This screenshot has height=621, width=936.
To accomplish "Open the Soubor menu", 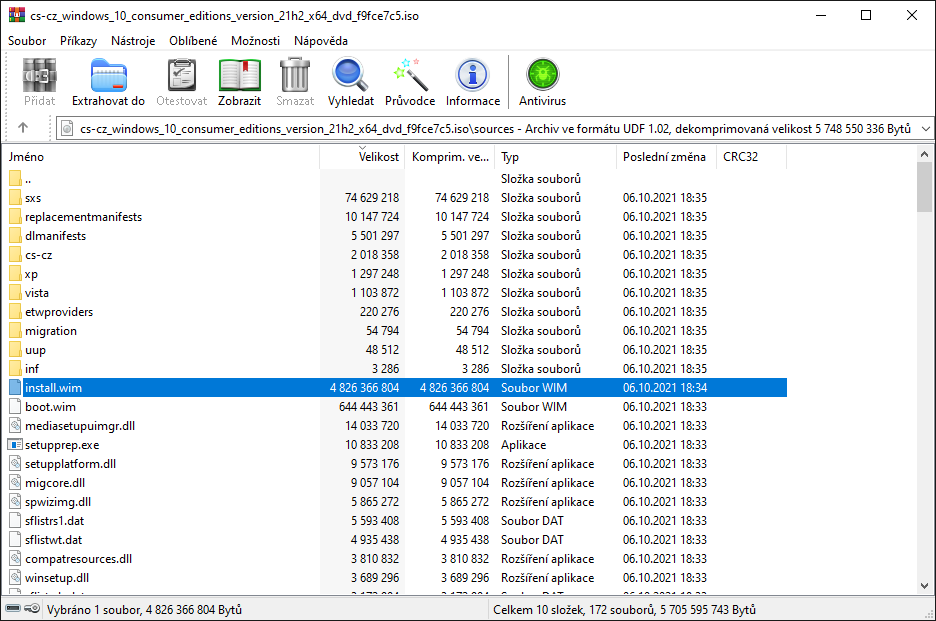I will [27, 41].
